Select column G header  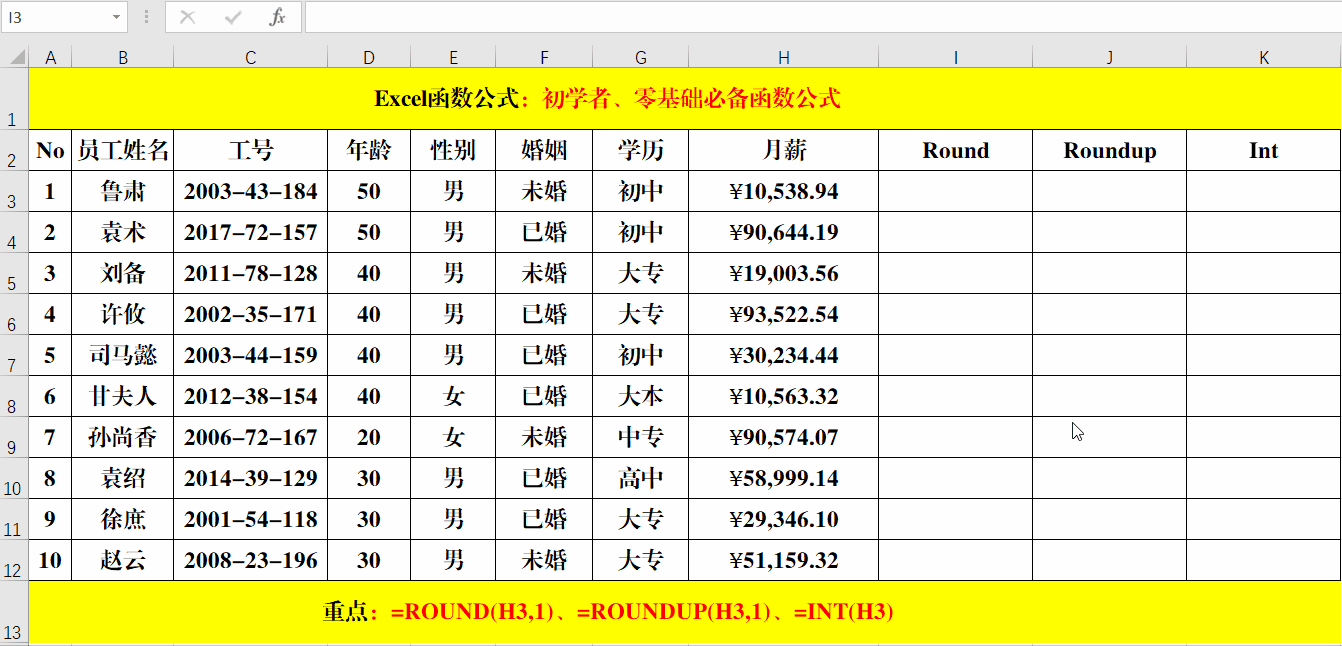[x=641, y=58]
